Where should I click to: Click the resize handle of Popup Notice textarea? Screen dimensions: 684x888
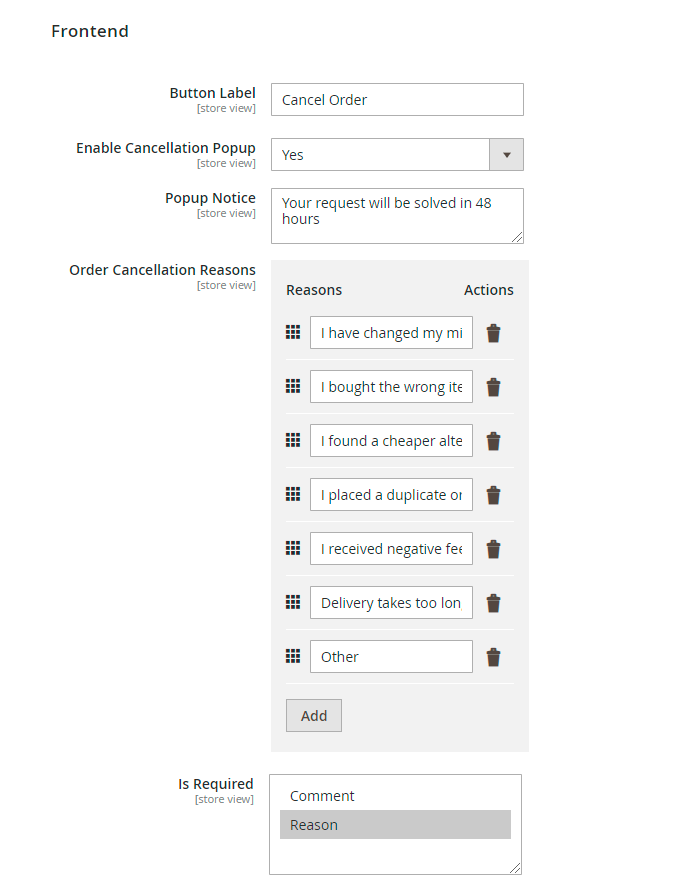point(518,238)
